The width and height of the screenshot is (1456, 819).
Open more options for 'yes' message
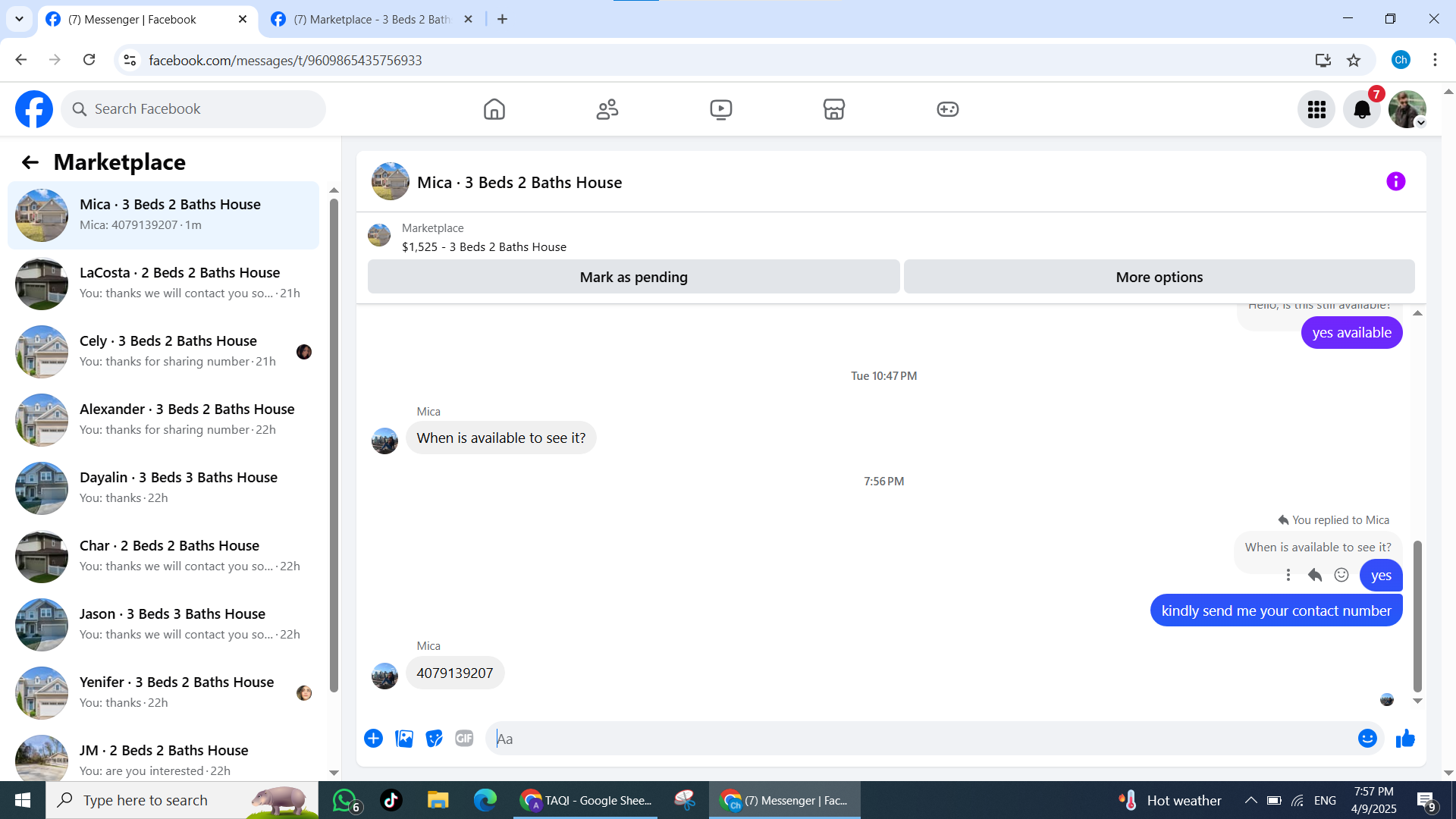1288,576
